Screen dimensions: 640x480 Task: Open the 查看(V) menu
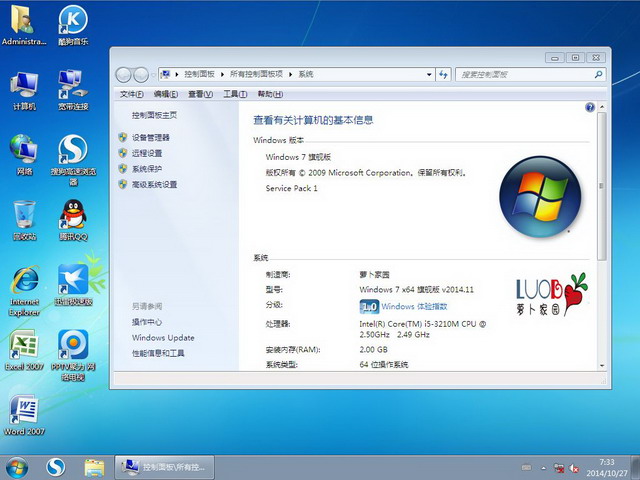[x=200, y=94]
